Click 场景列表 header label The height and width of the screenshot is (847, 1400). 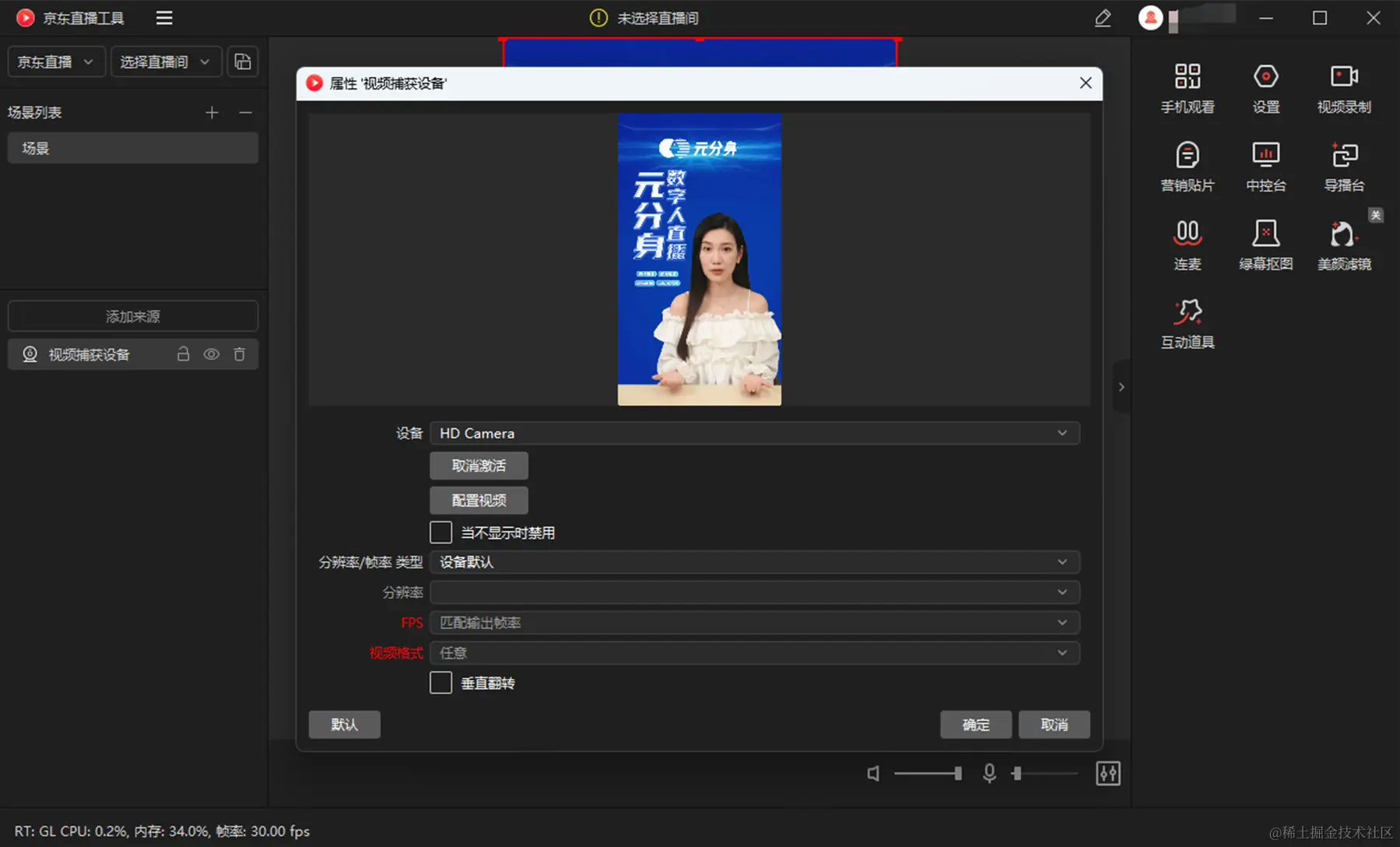click(x=35, y=113)
